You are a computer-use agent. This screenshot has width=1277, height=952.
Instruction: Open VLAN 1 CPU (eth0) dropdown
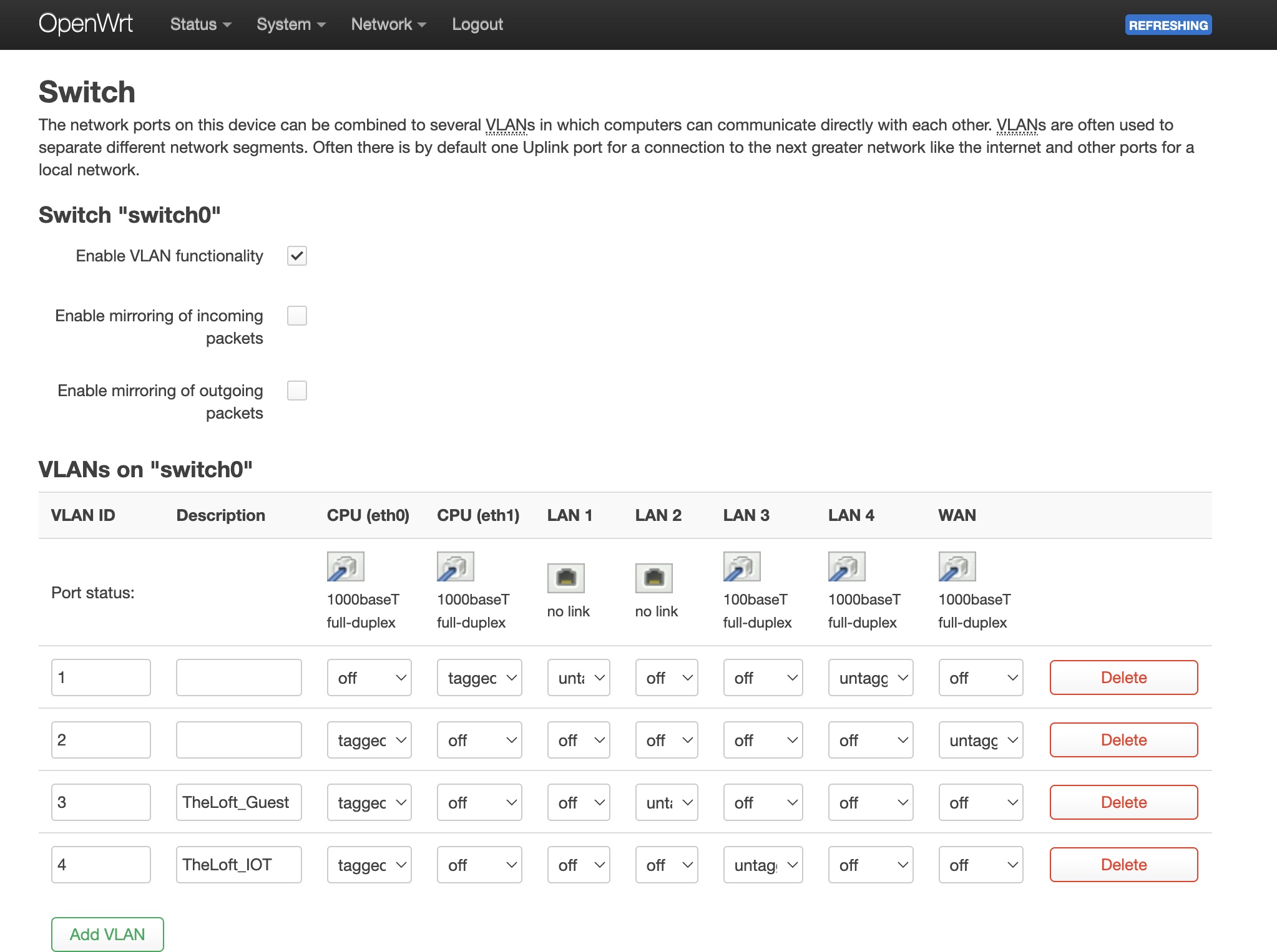pyautogui.click(x=369, y=678)
